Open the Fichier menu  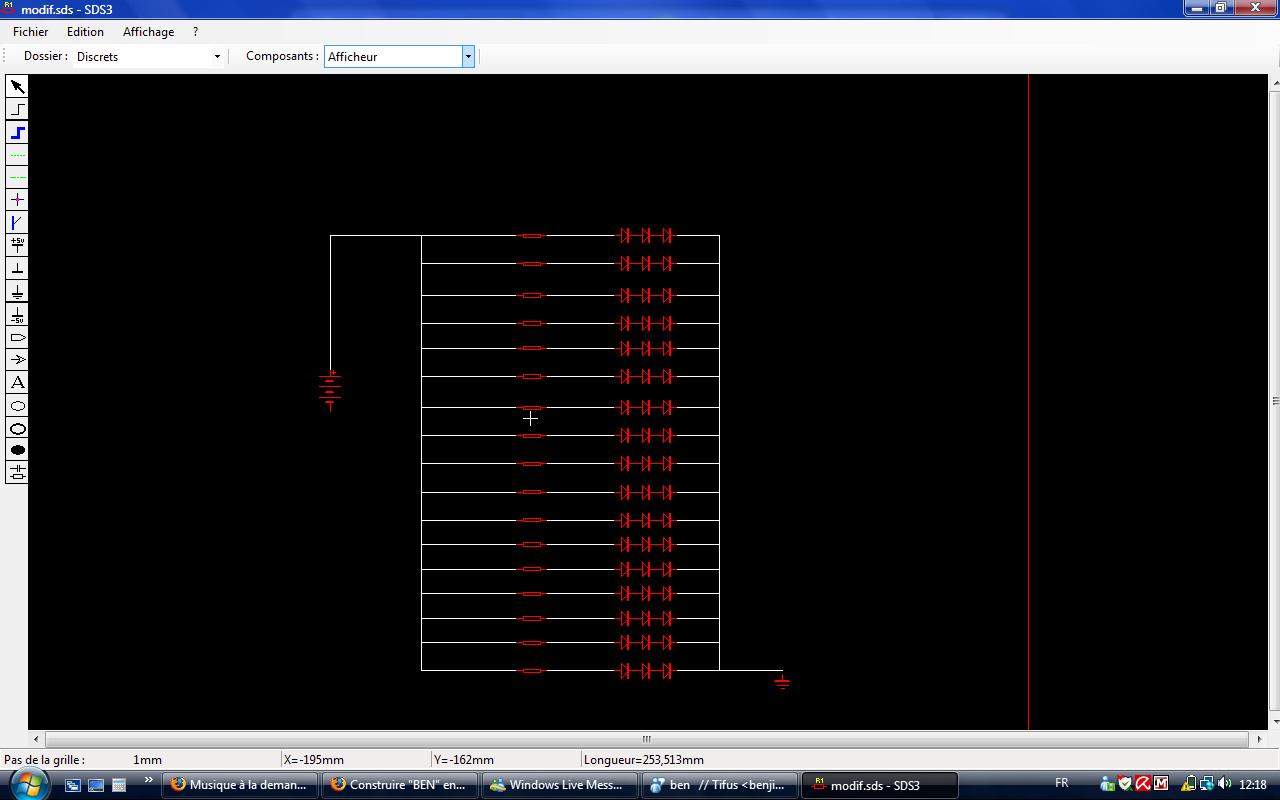(x=31, y=32)
